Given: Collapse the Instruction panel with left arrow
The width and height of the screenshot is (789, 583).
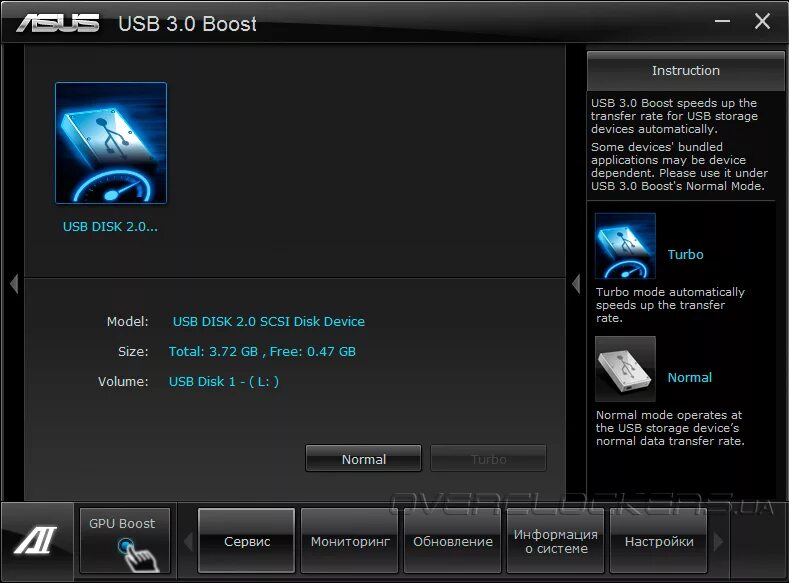Looking at the screenshot, I should [x=576, y=284].
